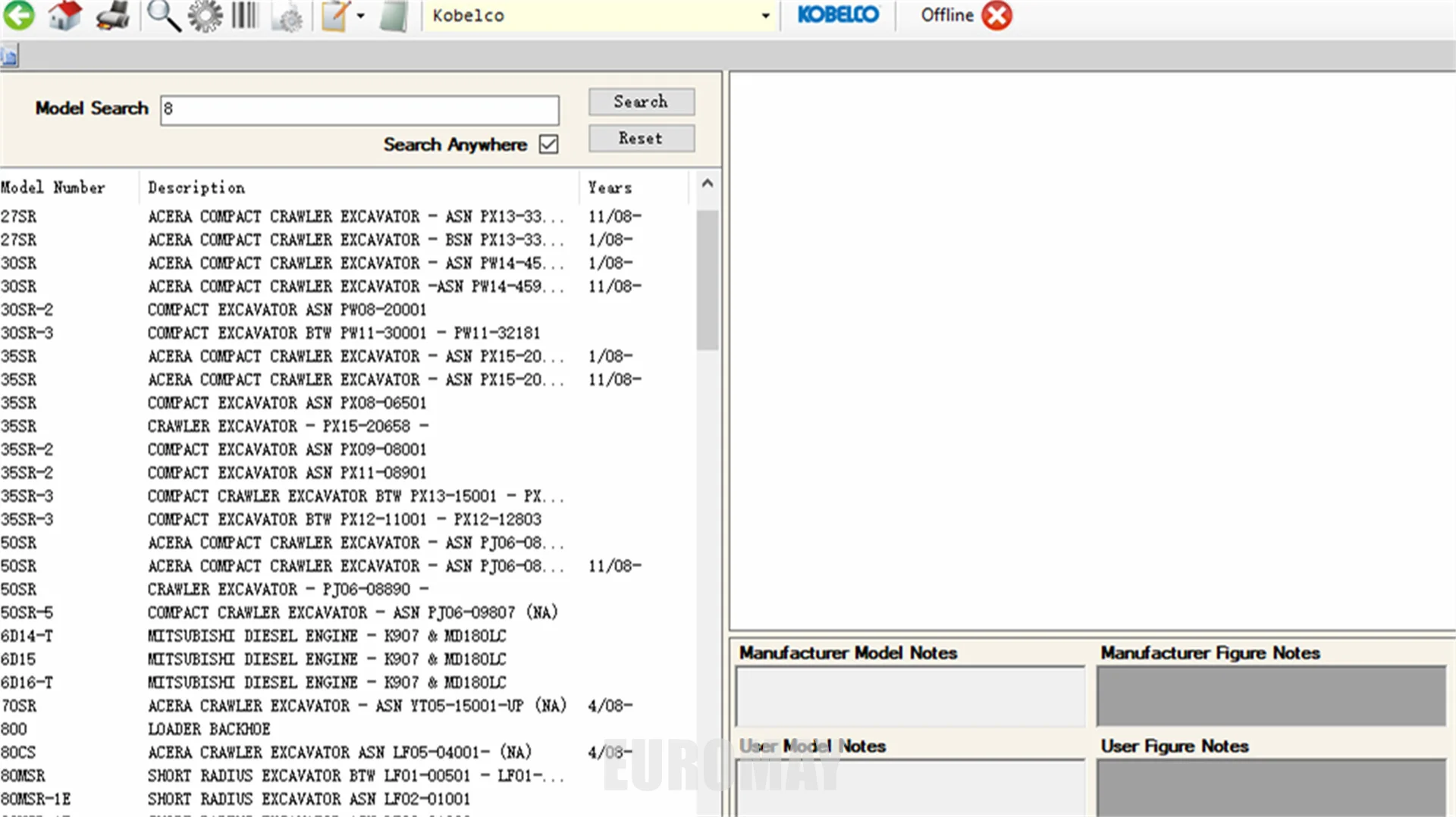
Task: Click the Reset button
Action: tap(642, 138)
